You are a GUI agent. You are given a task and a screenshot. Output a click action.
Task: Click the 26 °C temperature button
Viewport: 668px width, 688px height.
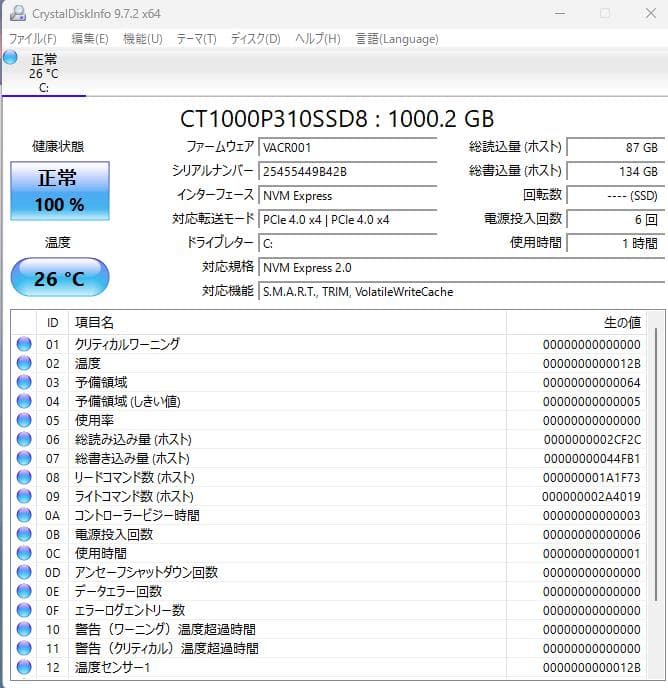pyautogui.click(x=60, y=278)
